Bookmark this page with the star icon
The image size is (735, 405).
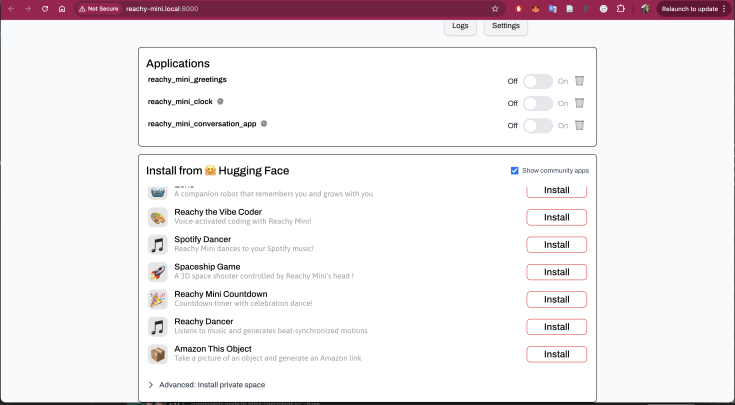point(494,8)
